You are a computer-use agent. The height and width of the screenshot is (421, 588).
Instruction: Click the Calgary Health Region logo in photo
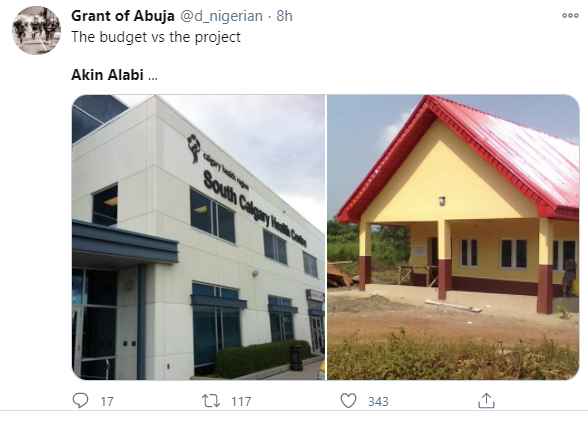point(194,148)
